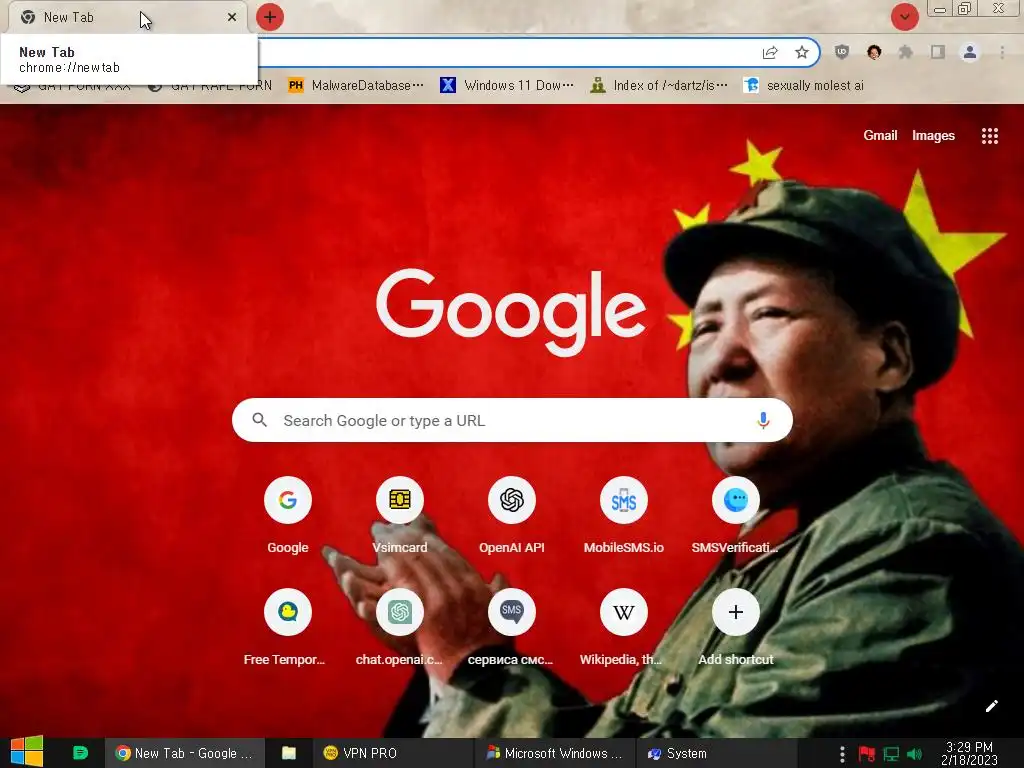Focus the Search Google or type a URL box
1024x768 pixels.
pyautogui.click(x=512, y=420)
